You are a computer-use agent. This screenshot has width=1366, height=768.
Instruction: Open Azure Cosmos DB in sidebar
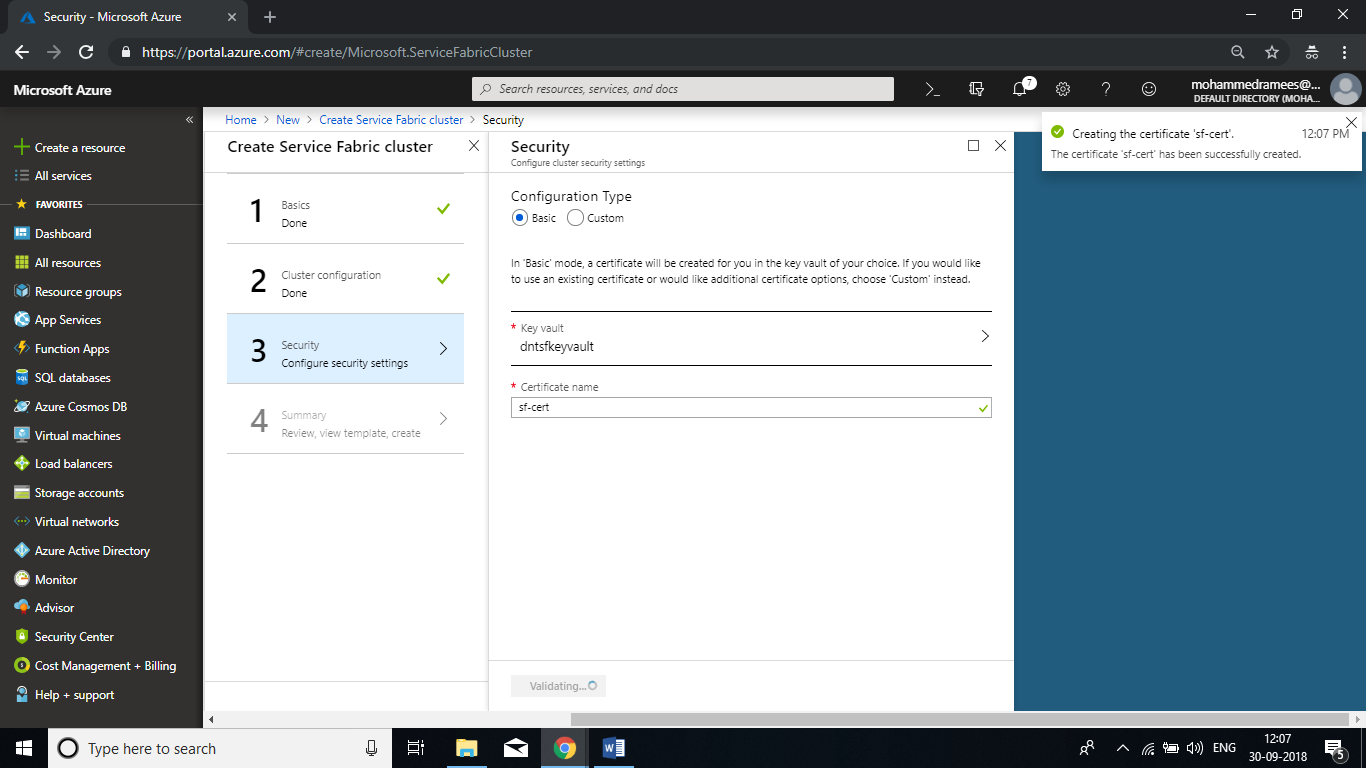point(80,407)
